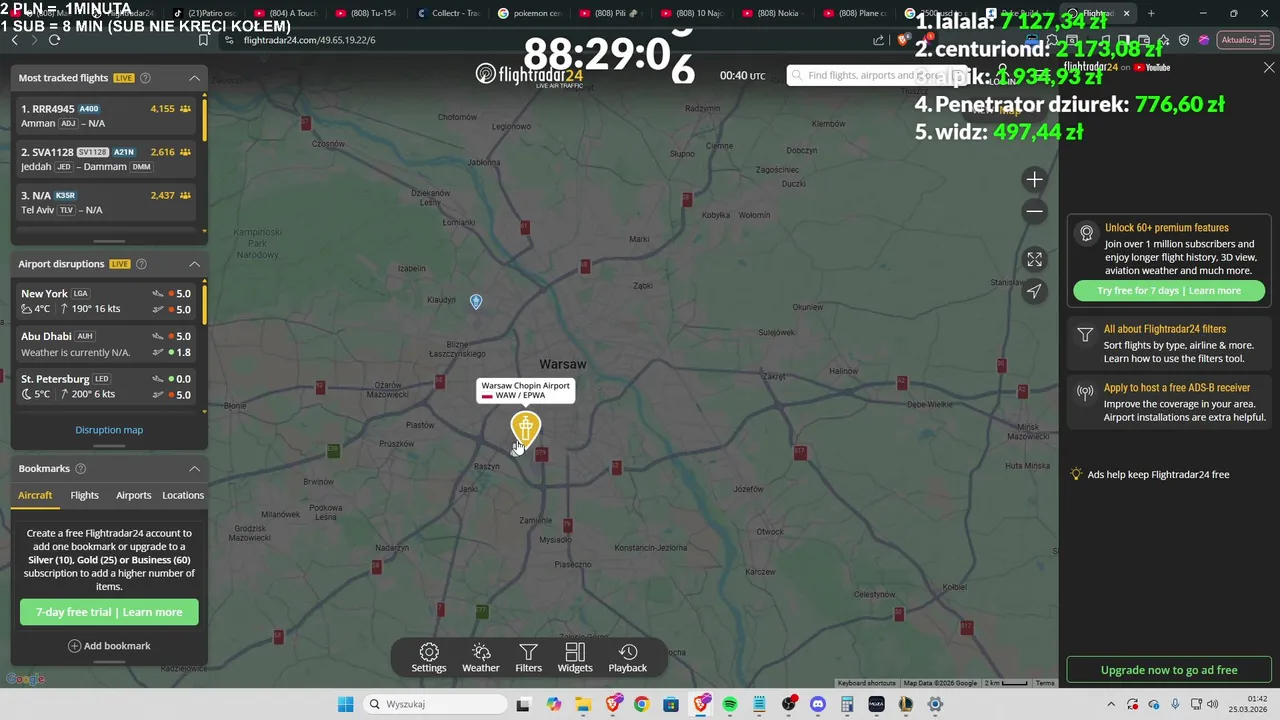Click the Keyboard shortcuts map link
Image resolution: width=1280 pixels, height=720 pixels.
tap(866, 683)
